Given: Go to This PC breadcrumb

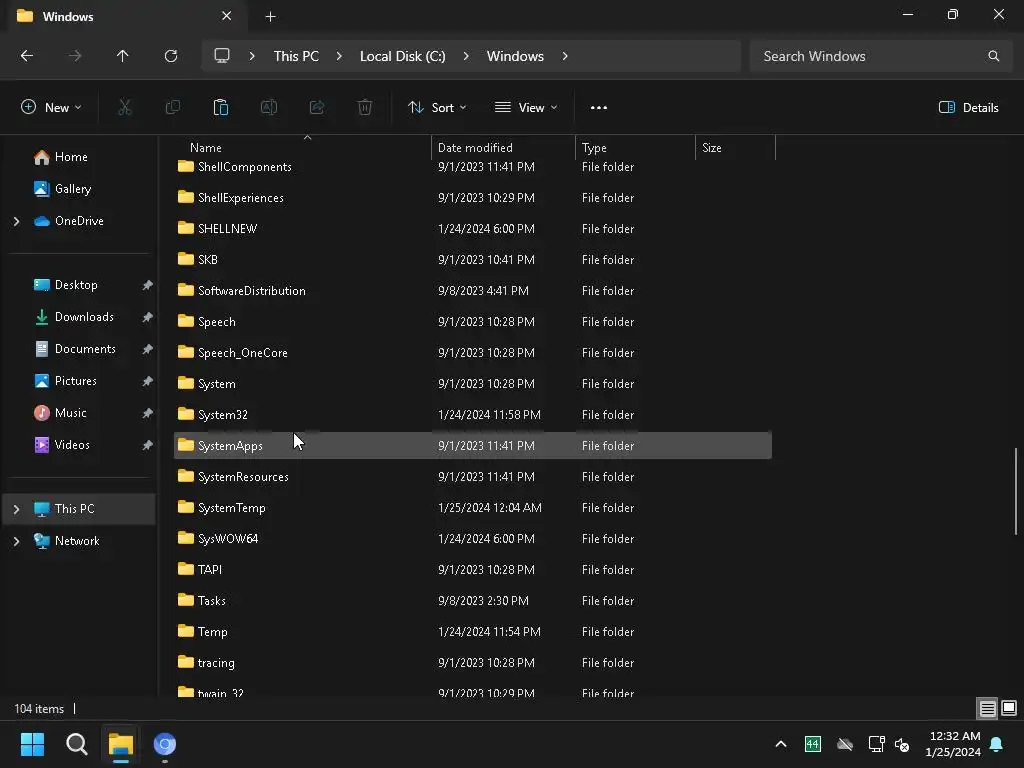Looking at the screenshot, I should (x=296, y=56).
